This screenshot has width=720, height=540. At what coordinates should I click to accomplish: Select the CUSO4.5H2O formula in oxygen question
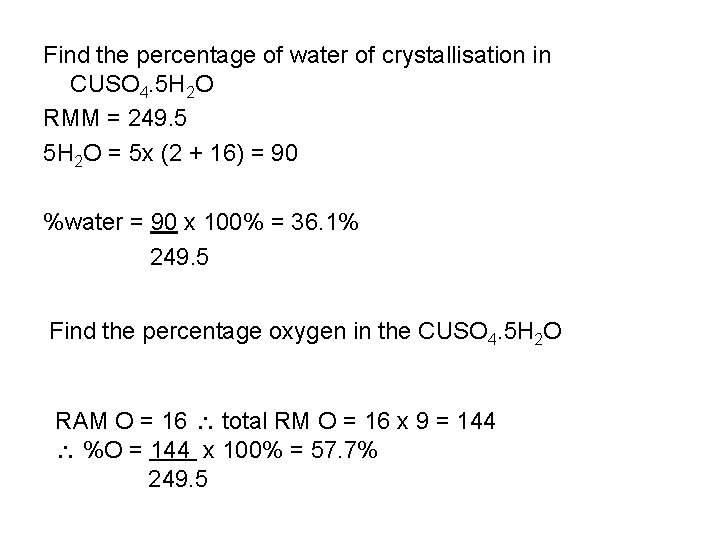[x=489, y=332]
